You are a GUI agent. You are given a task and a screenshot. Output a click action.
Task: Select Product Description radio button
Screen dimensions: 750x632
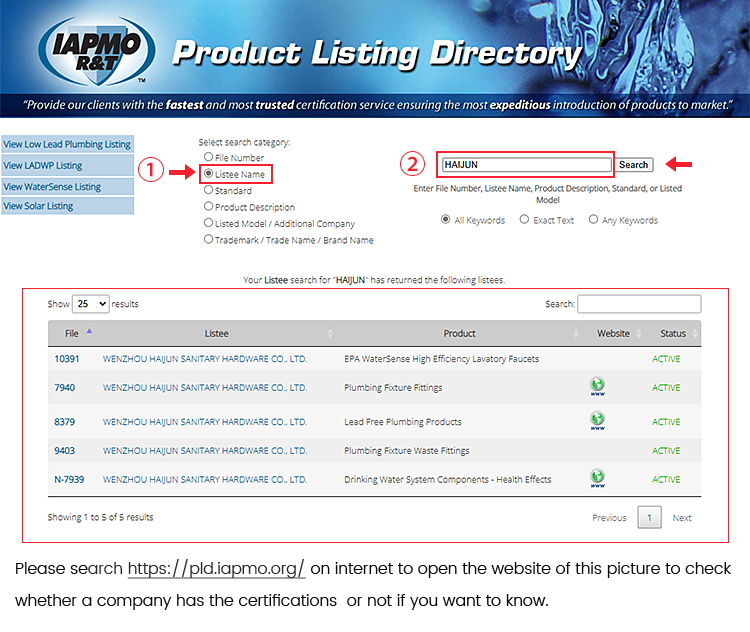(x=208, y=206)
